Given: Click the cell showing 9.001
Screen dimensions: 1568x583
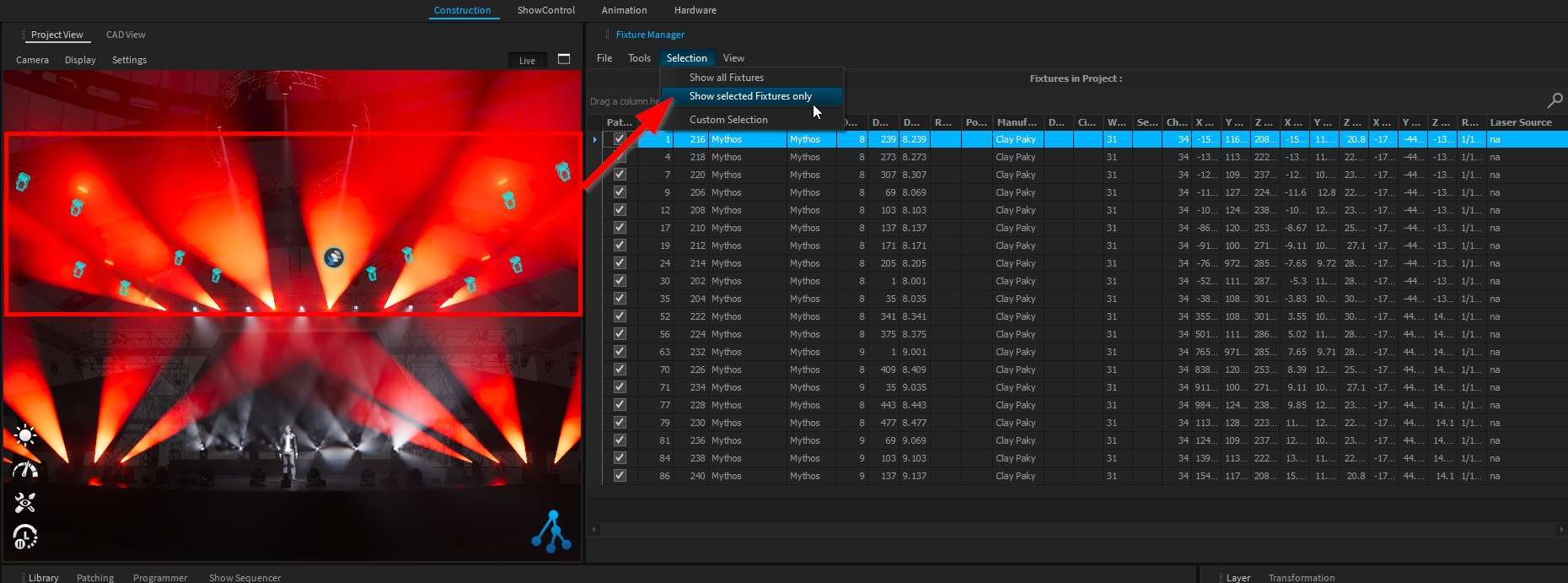Looking at the screenshot, I should 915,352.
